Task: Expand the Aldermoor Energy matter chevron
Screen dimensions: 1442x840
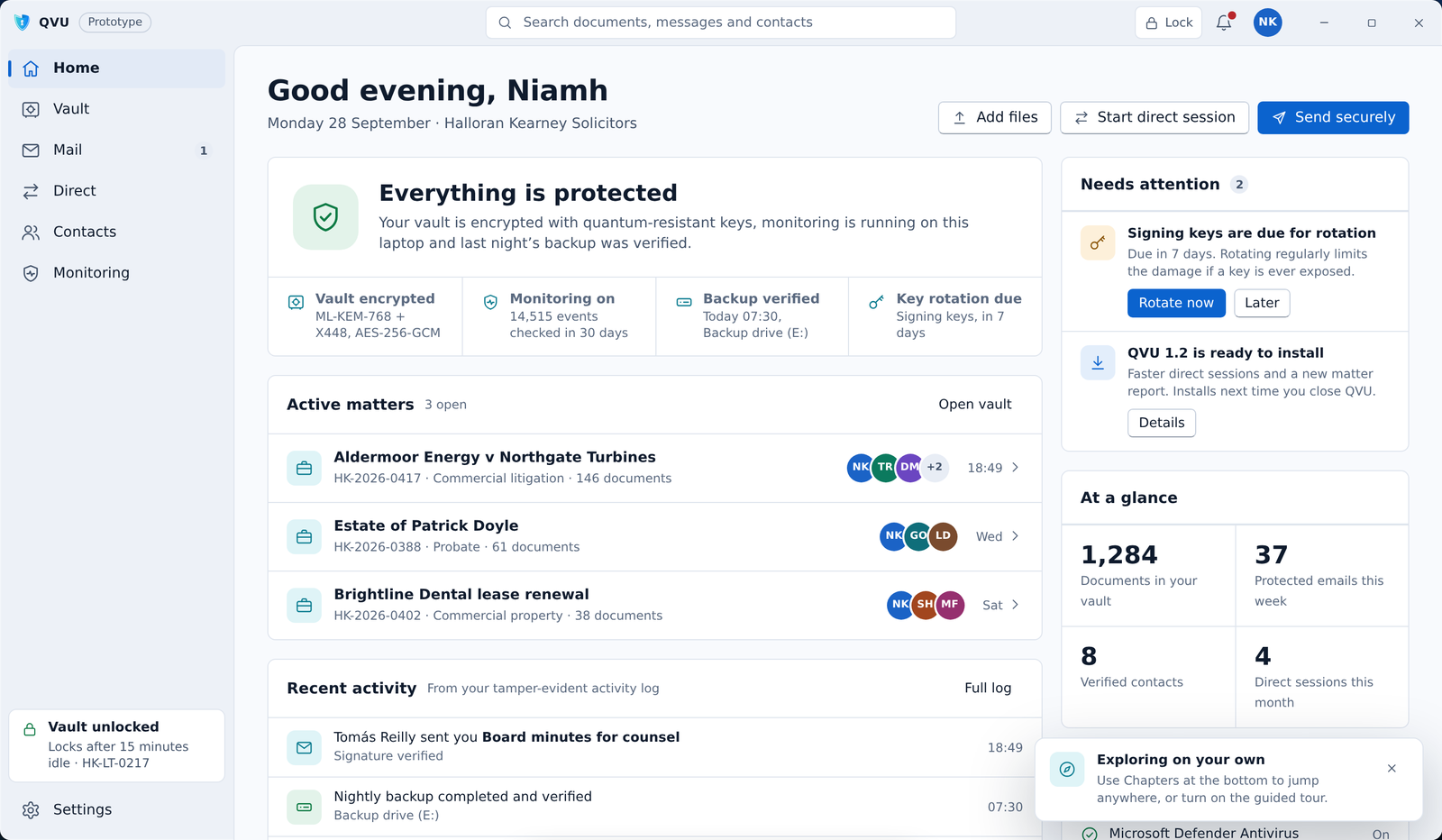Action: pyautogui.click(x=1015, y=468)
